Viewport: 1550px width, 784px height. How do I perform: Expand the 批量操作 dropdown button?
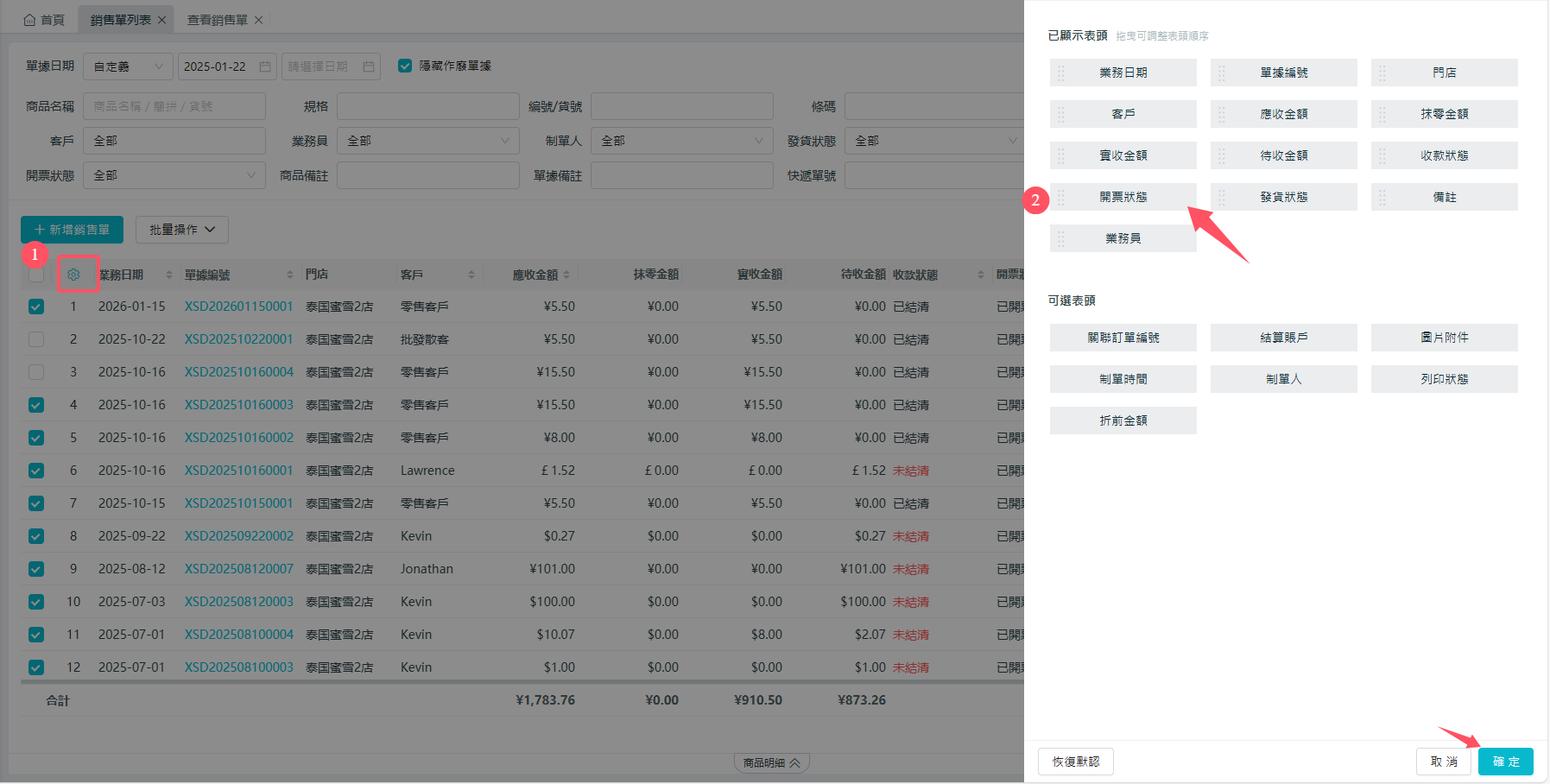pos(181,230)
